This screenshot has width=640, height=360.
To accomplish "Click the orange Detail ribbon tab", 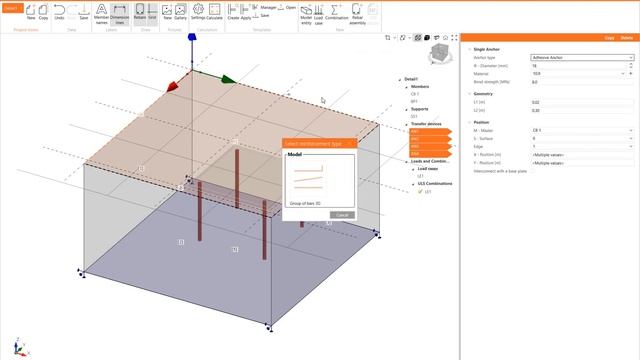I will click(x=13, y=8).
